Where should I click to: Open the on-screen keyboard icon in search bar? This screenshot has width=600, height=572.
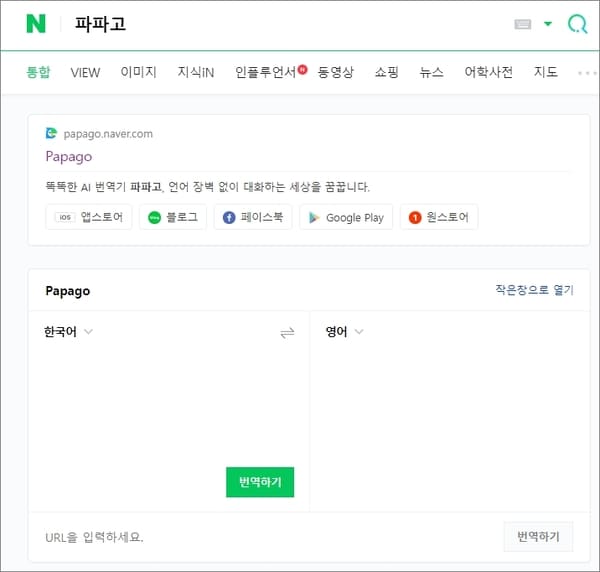(522, 24)
